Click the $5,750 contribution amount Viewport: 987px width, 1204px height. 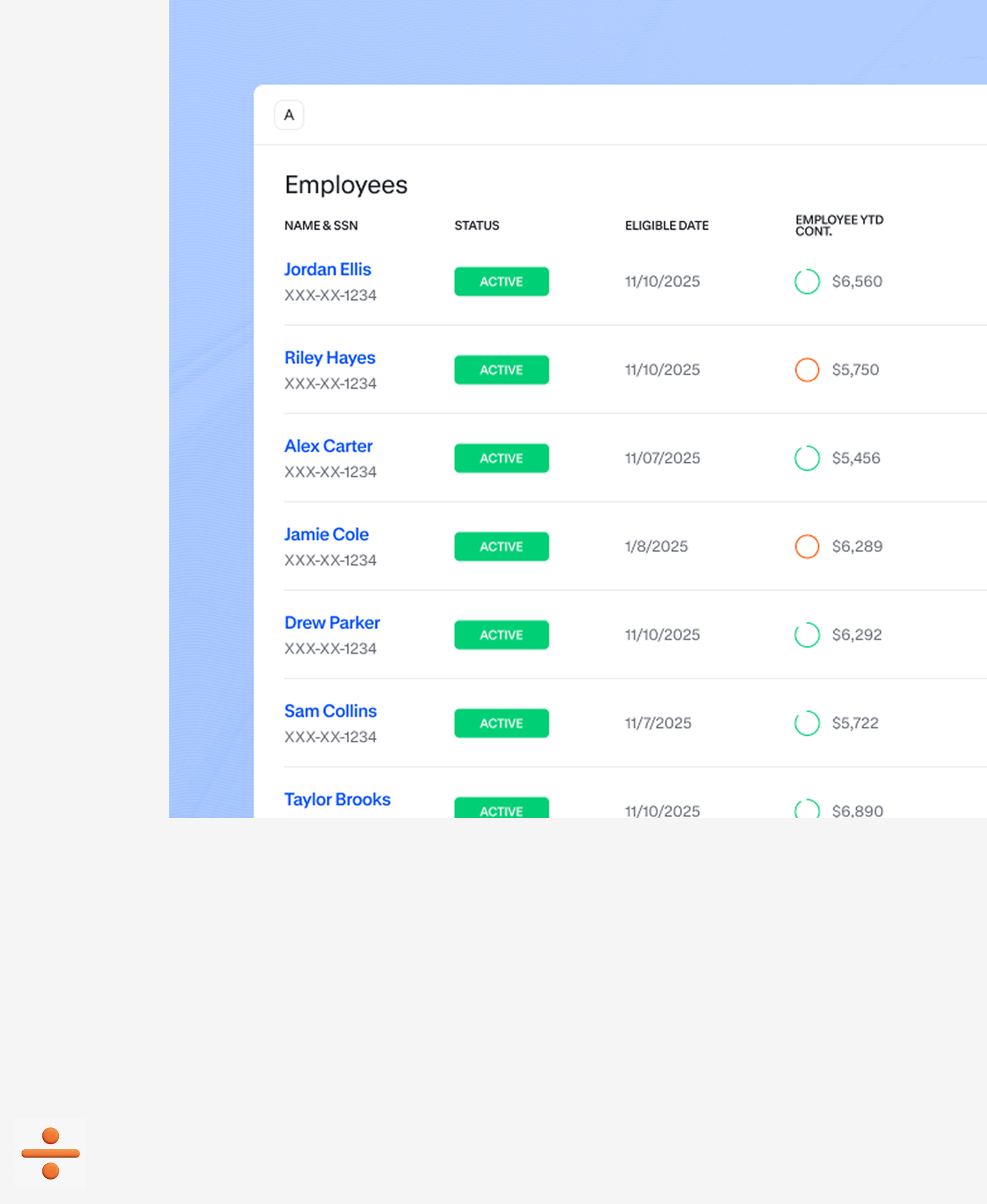(855, 370)
